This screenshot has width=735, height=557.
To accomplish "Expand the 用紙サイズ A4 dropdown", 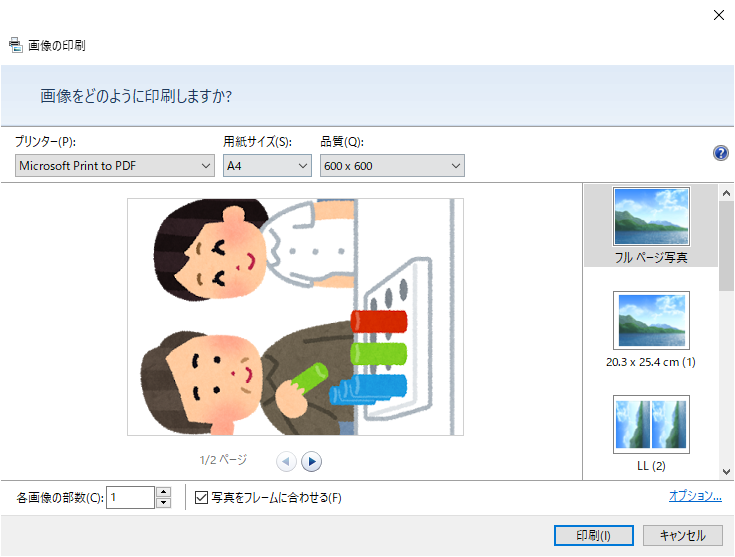I will pyautogui.click(x=267, y=165).
